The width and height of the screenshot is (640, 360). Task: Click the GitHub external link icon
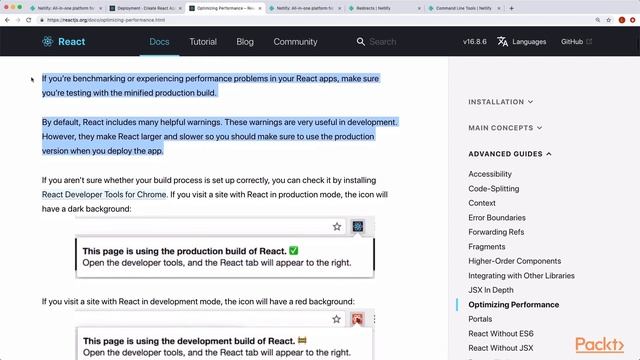coord(589,41)
